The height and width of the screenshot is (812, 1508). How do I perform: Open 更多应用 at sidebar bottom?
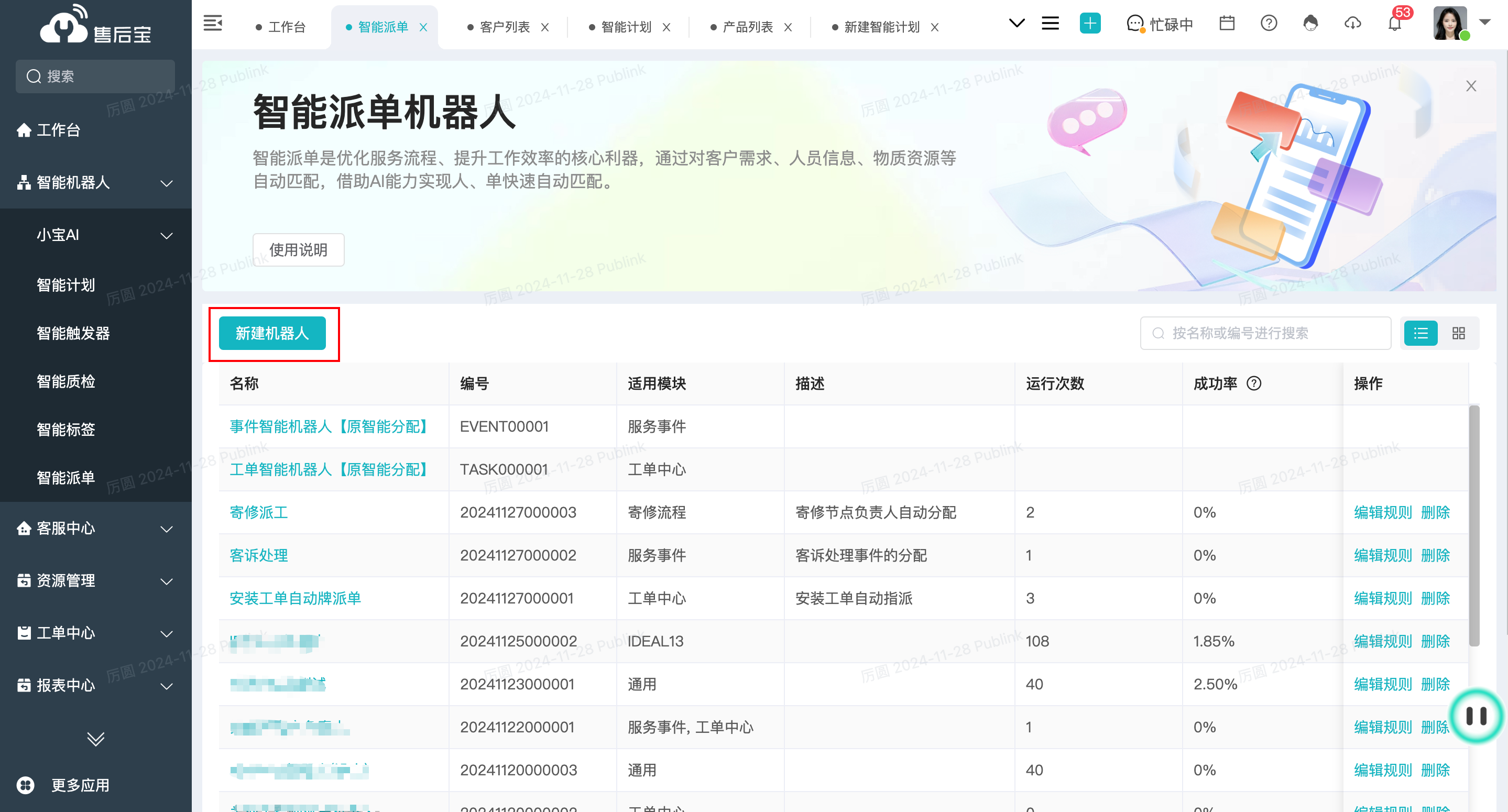[63, 786]
